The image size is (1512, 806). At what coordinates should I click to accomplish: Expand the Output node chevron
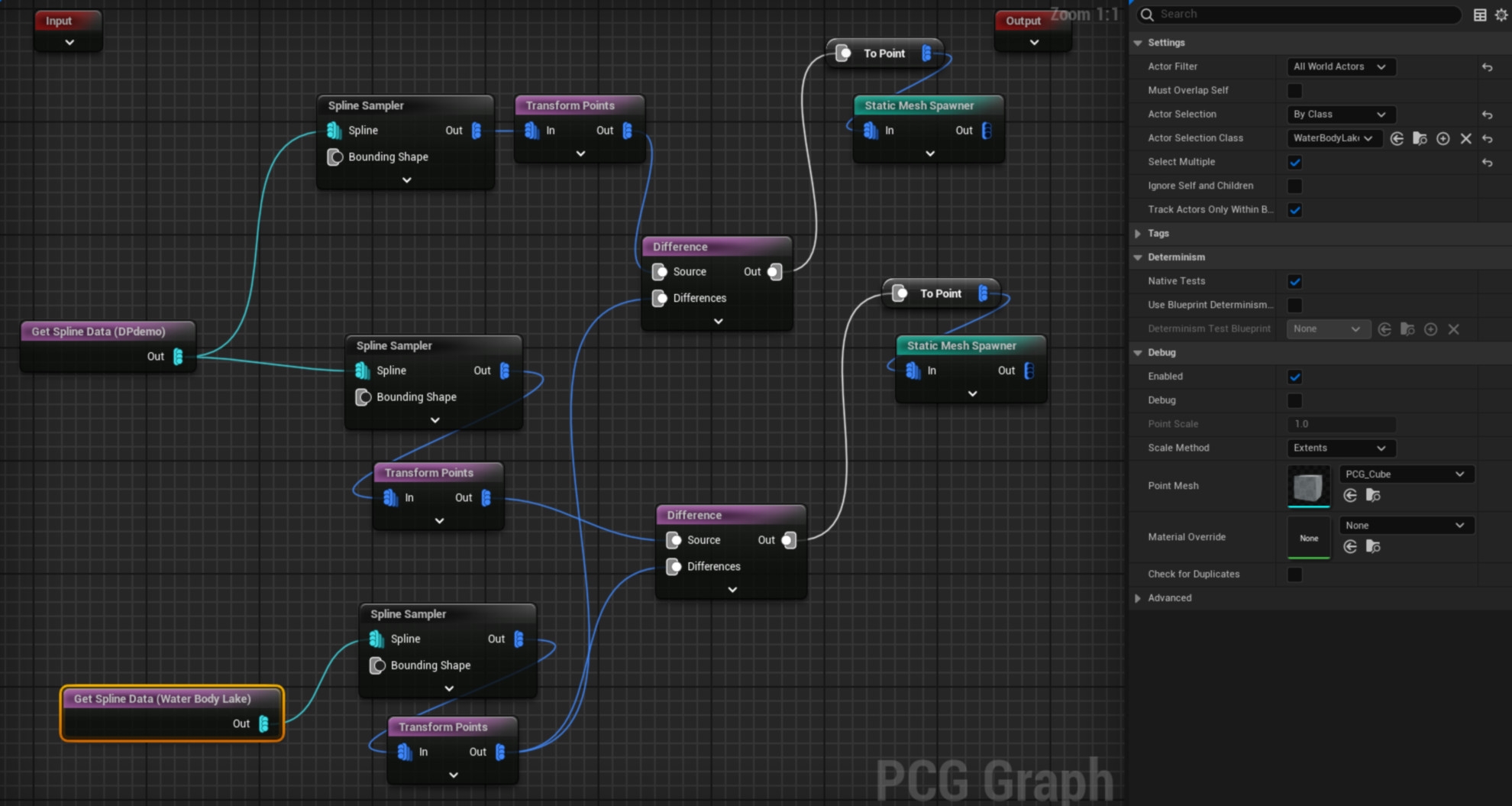[x=1033, y=43]
